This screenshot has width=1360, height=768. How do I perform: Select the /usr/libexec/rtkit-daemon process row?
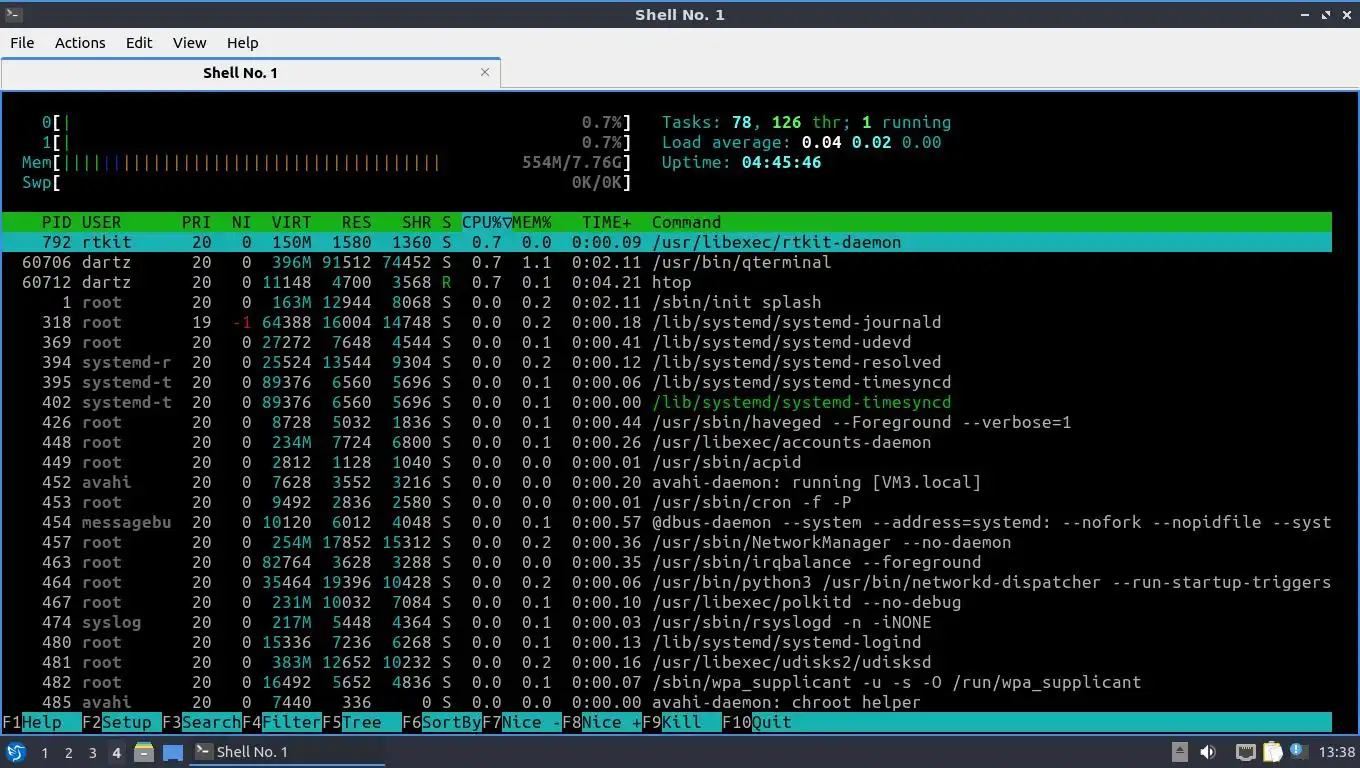(x=667, y=242)
